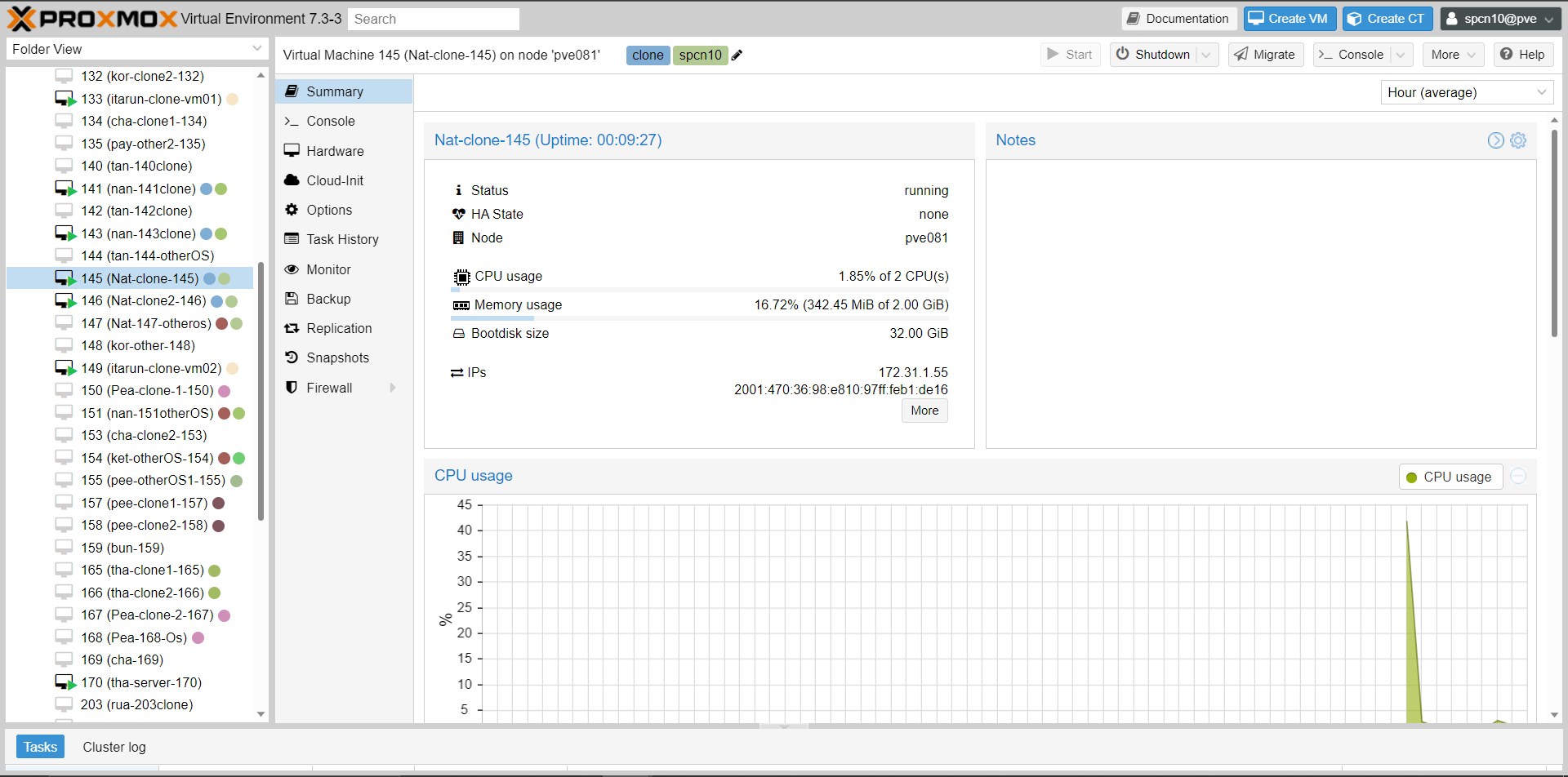Open Notes settings via gear icon
Screen dimensions: 1568x777
pos(1518,140)
